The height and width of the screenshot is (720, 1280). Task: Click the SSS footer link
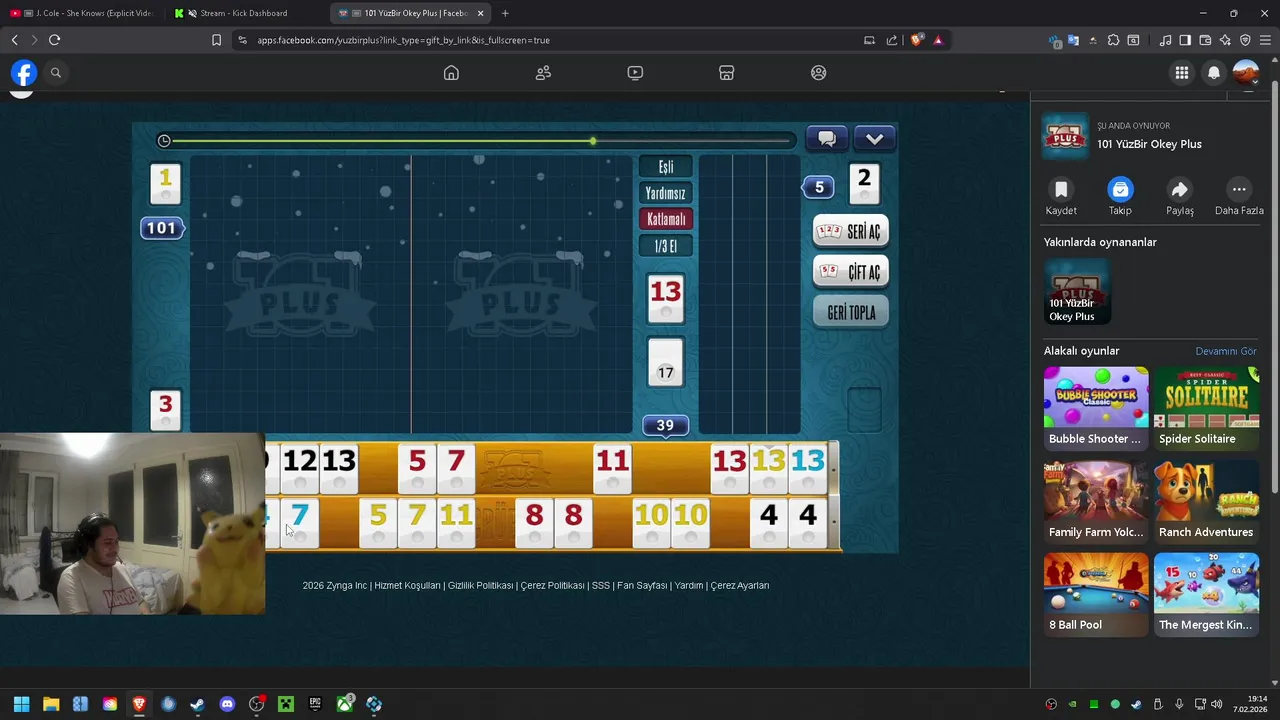pyautogui.click(x=601, y=586)
